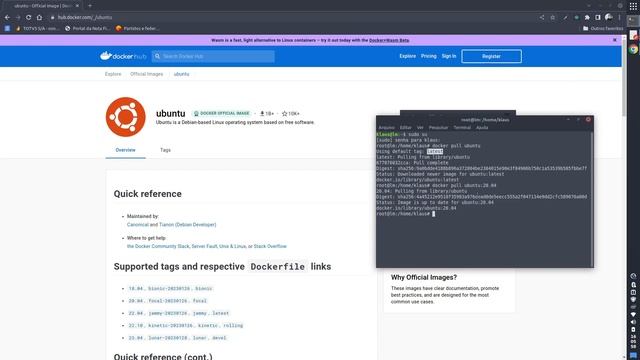Click Sign In on Docker Hub

pos(449,56)
